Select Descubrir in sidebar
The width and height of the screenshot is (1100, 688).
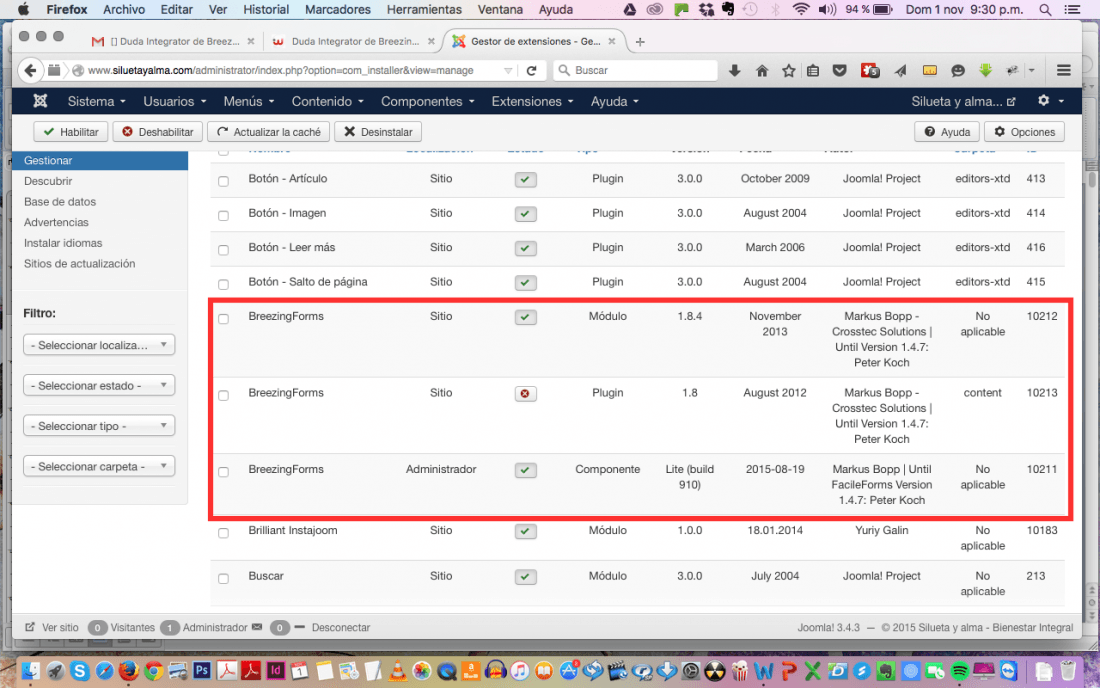click(48, 181)
